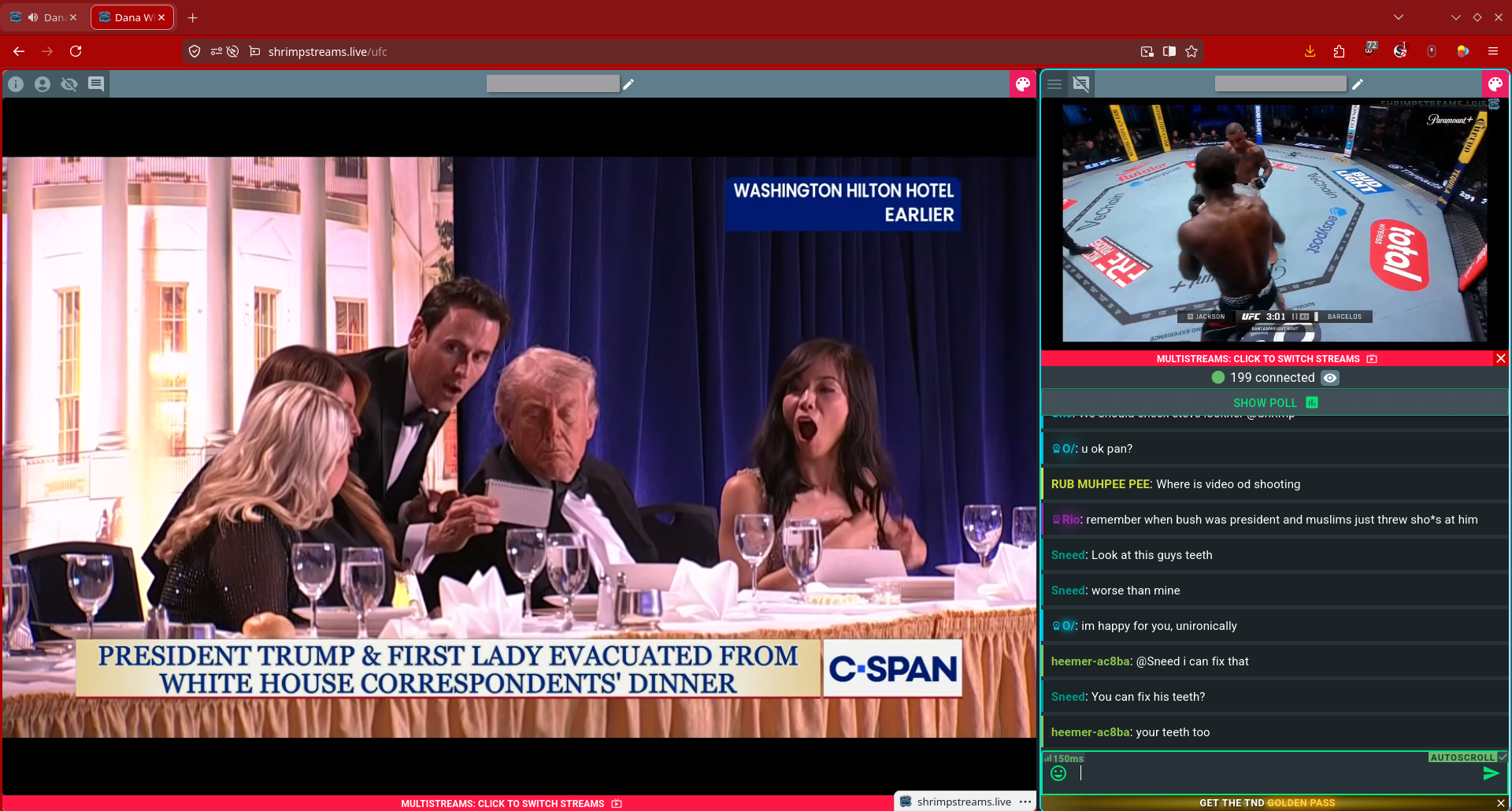This screenshot has height=811, width=1512.
Task: Click the Show Poll button
Action: point(1275,402)
